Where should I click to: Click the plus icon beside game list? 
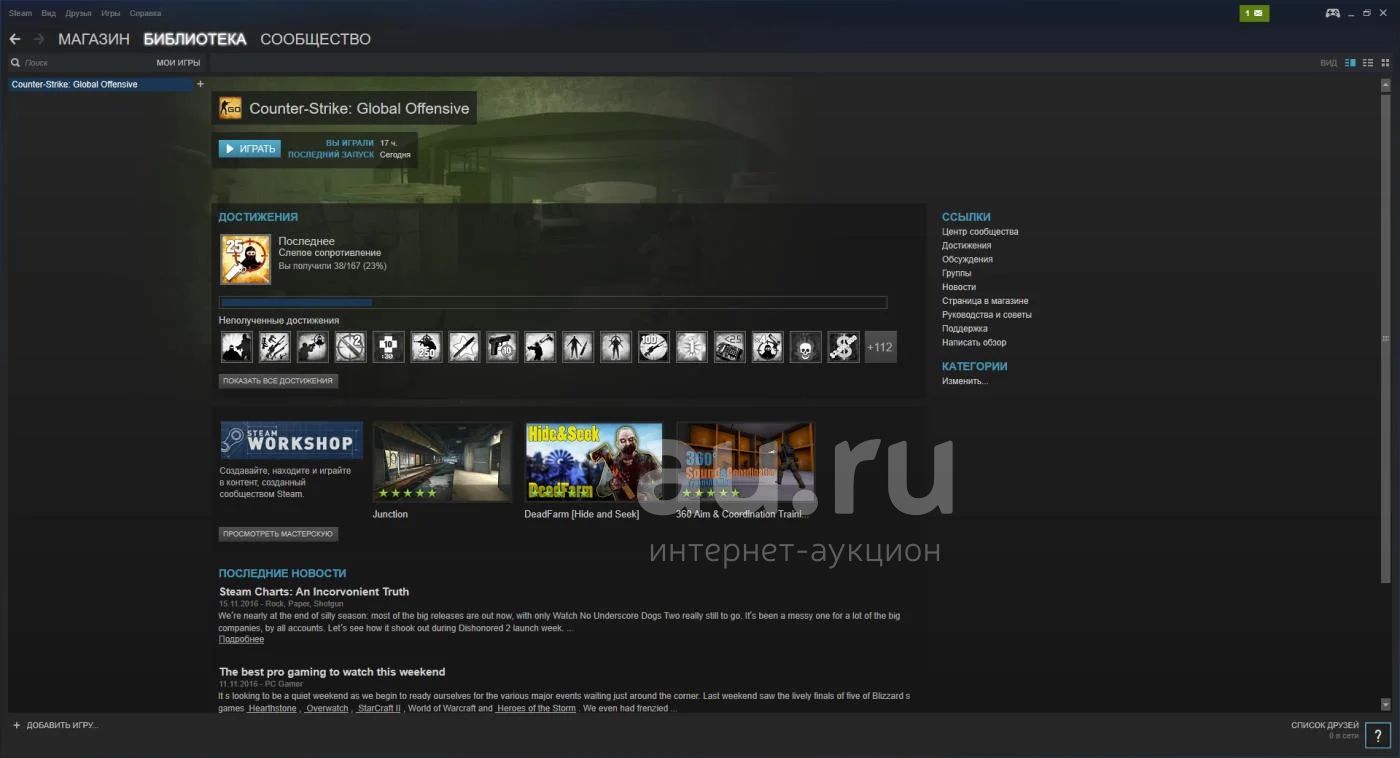[200, 84]
